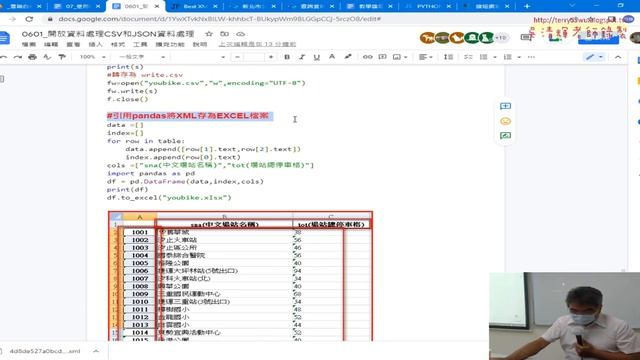This screenshot has height=360, width=640.
Task: Open the editing mode pencil dropdown
Action: pos(594,57)
